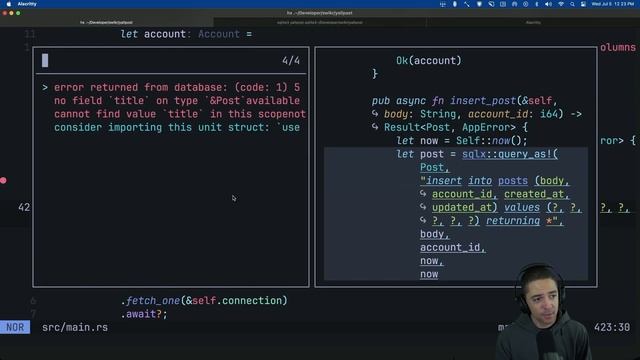Image resolution: width=640 pixels, height=360 pixels.
Task: Switch to the third Alacritty tab
Action: [x=533, y=22]
